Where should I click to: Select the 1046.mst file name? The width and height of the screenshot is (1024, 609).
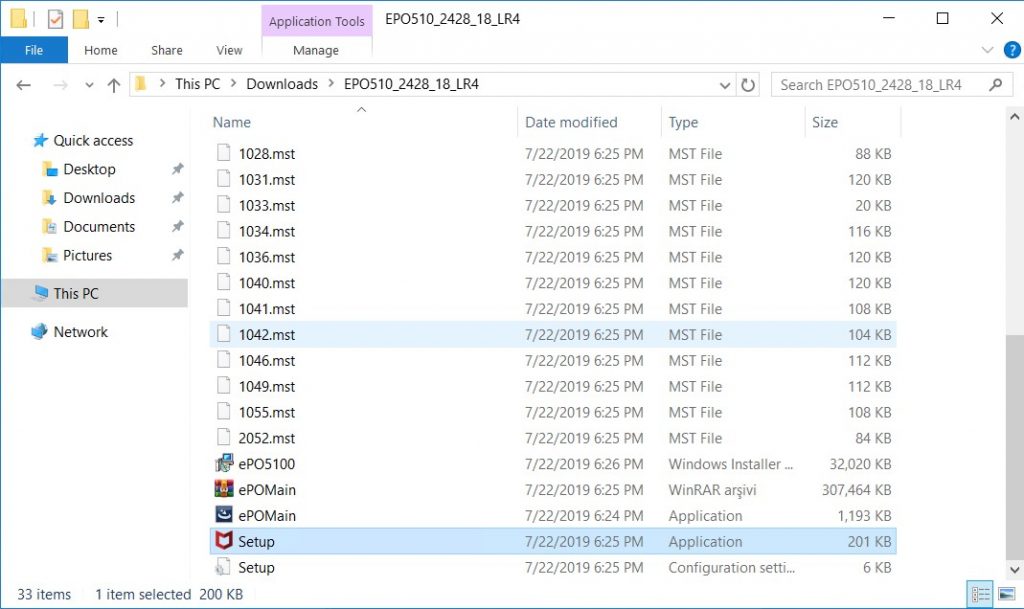tap(266, 360)
